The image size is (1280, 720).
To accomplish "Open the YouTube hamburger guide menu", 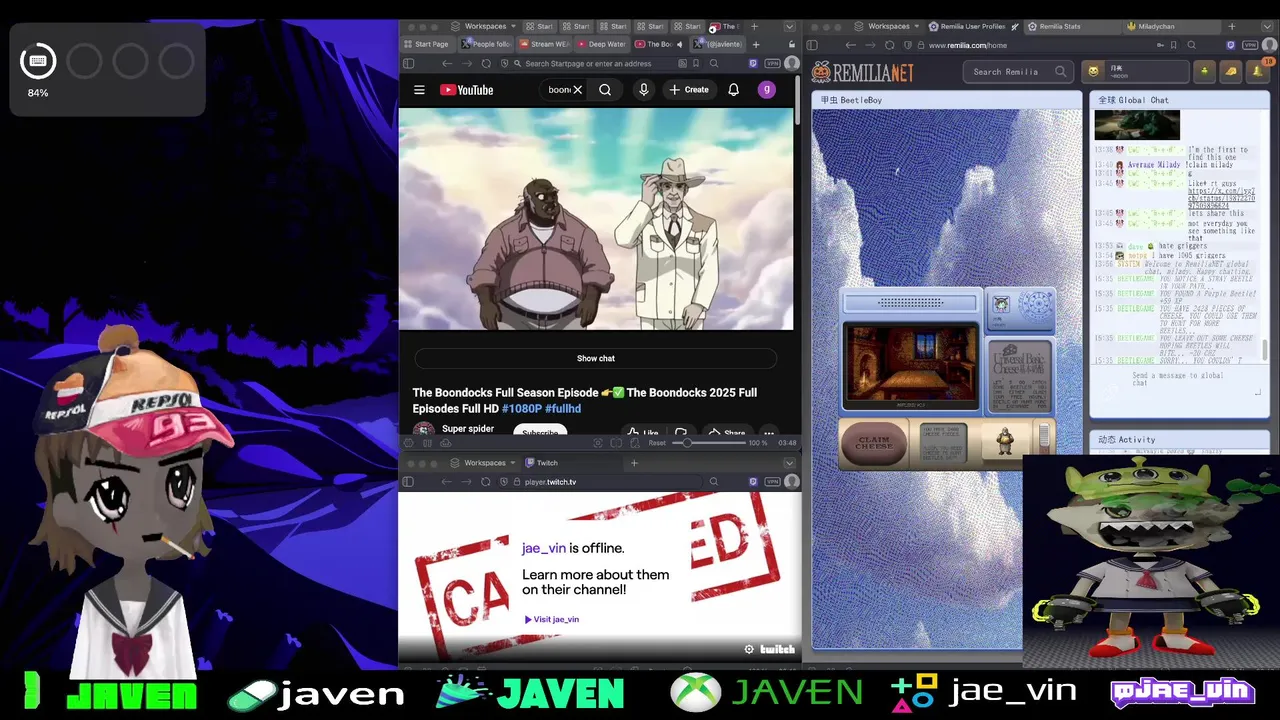I will click(419, 90).
